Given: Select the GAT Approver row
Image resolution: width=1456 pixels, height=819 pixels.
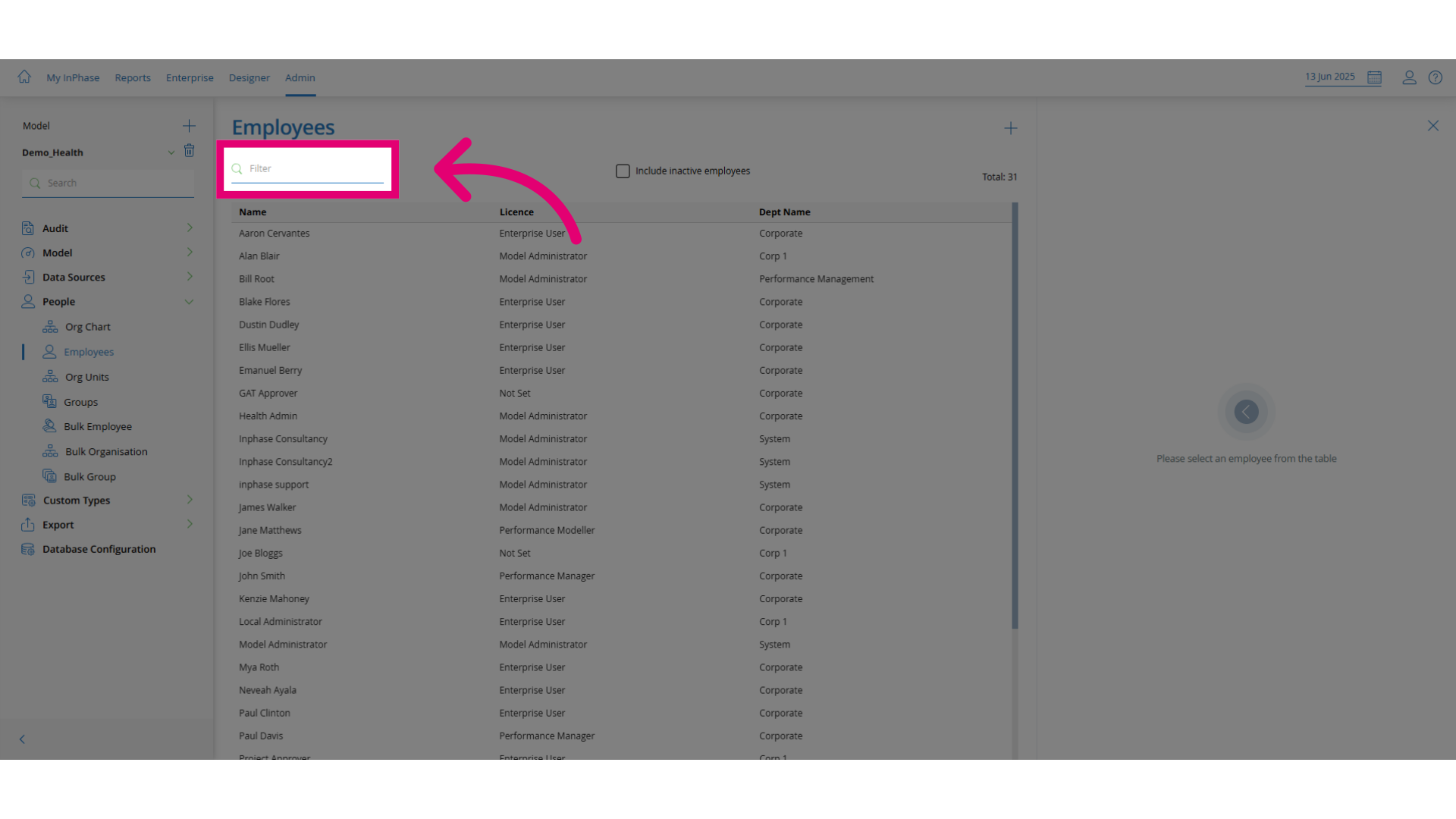Looking at the screenshot, I should 622,394.
